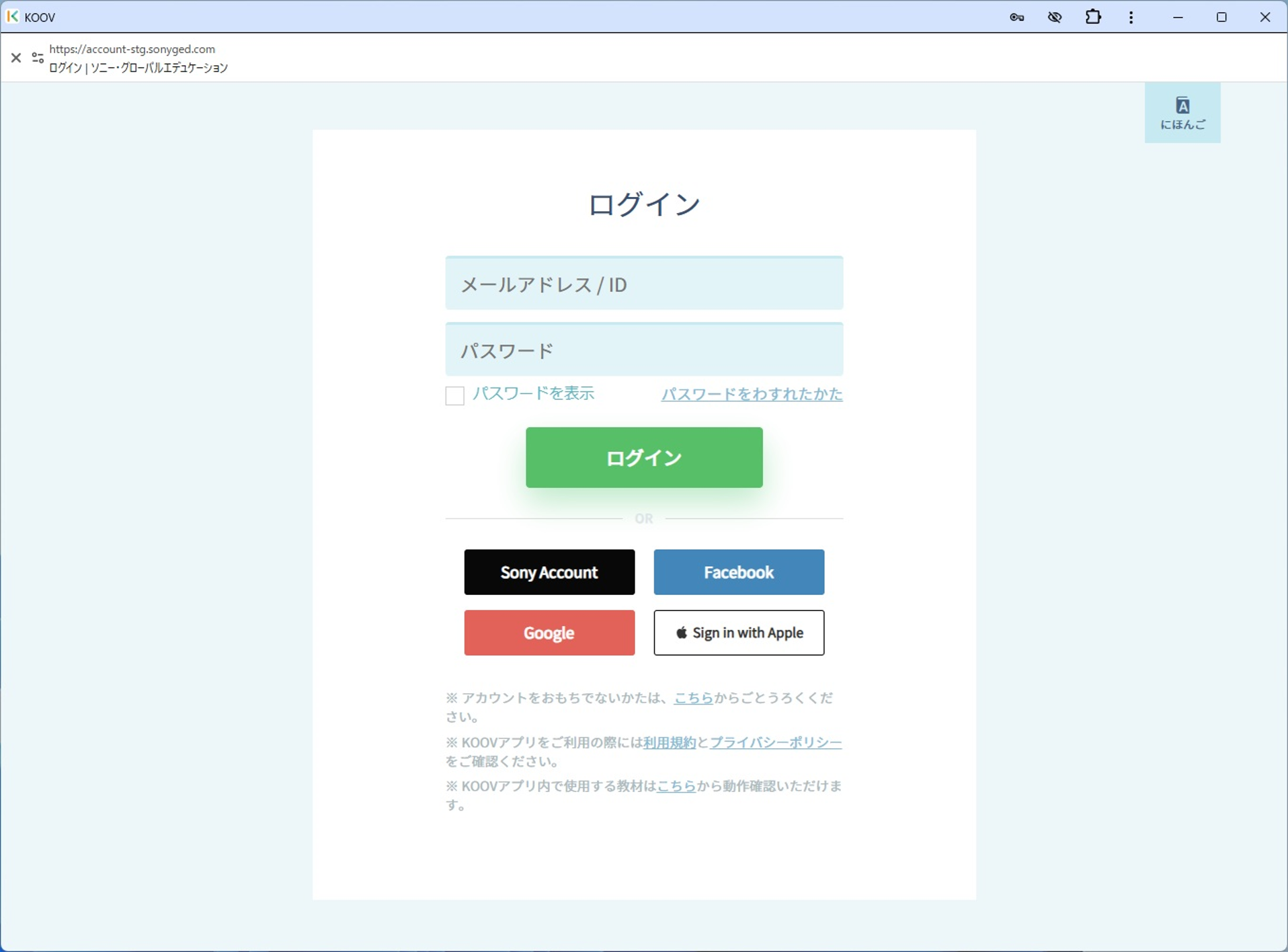Click the メールアドレス / ID input field
This screenshot has width=1288, height=952.
pyautogui.click(x=644, y=283)
